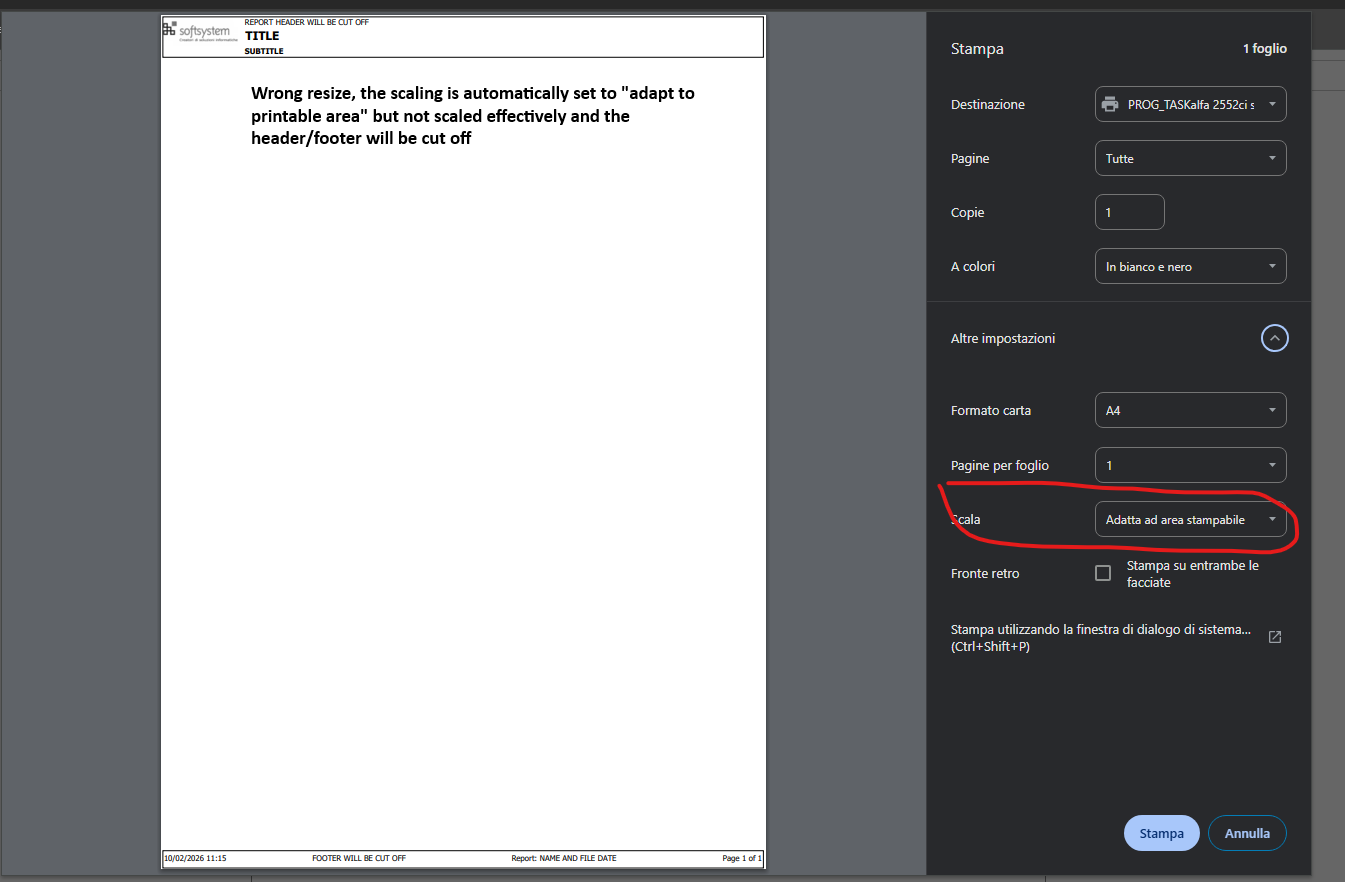Collapse Altre impostazioni with the chevron button
Image resolution: width=1345 pixels, height=882 pixels.
(x=1274, y=338)
